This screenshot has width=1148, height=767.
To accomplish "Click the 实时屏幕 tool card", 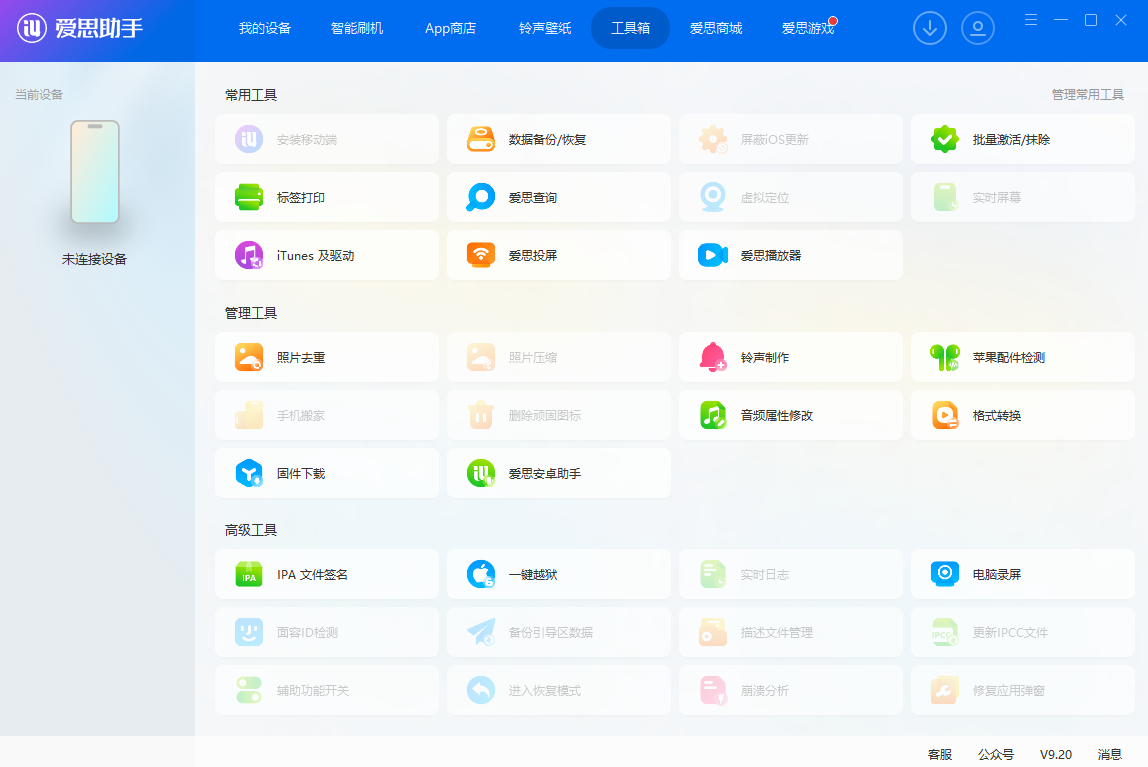I will tap(1023, 198).
